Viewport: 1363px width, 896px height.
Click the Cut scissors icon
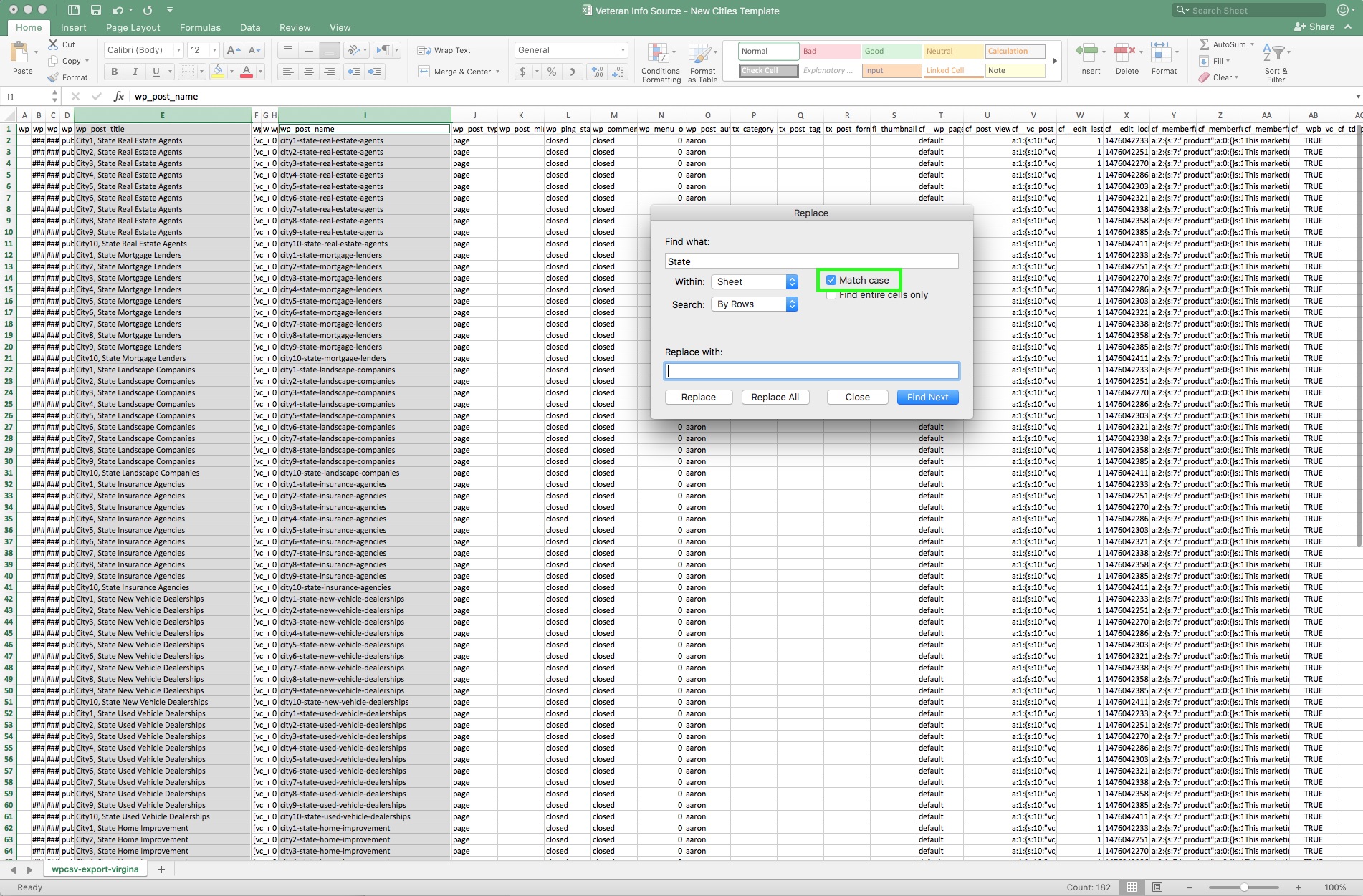click(x=53, y=44)
